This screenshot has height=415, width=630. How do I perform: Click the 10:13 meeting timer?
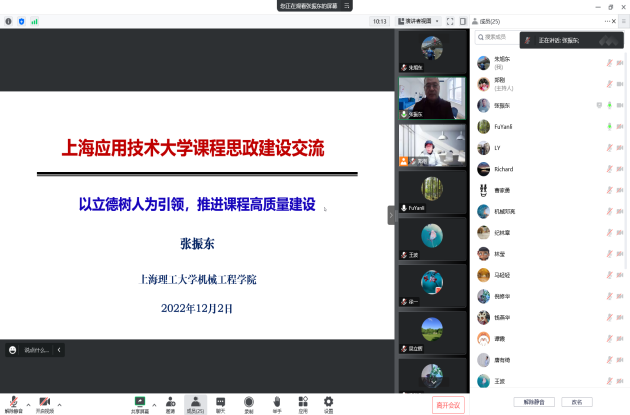pos(379,21)
